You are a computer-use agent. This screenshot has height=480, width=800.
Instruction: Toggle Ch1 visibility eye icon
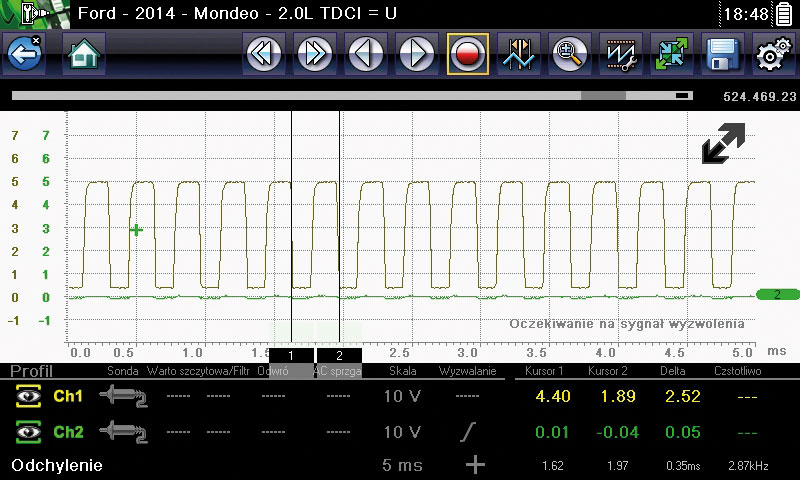point(26,397)
